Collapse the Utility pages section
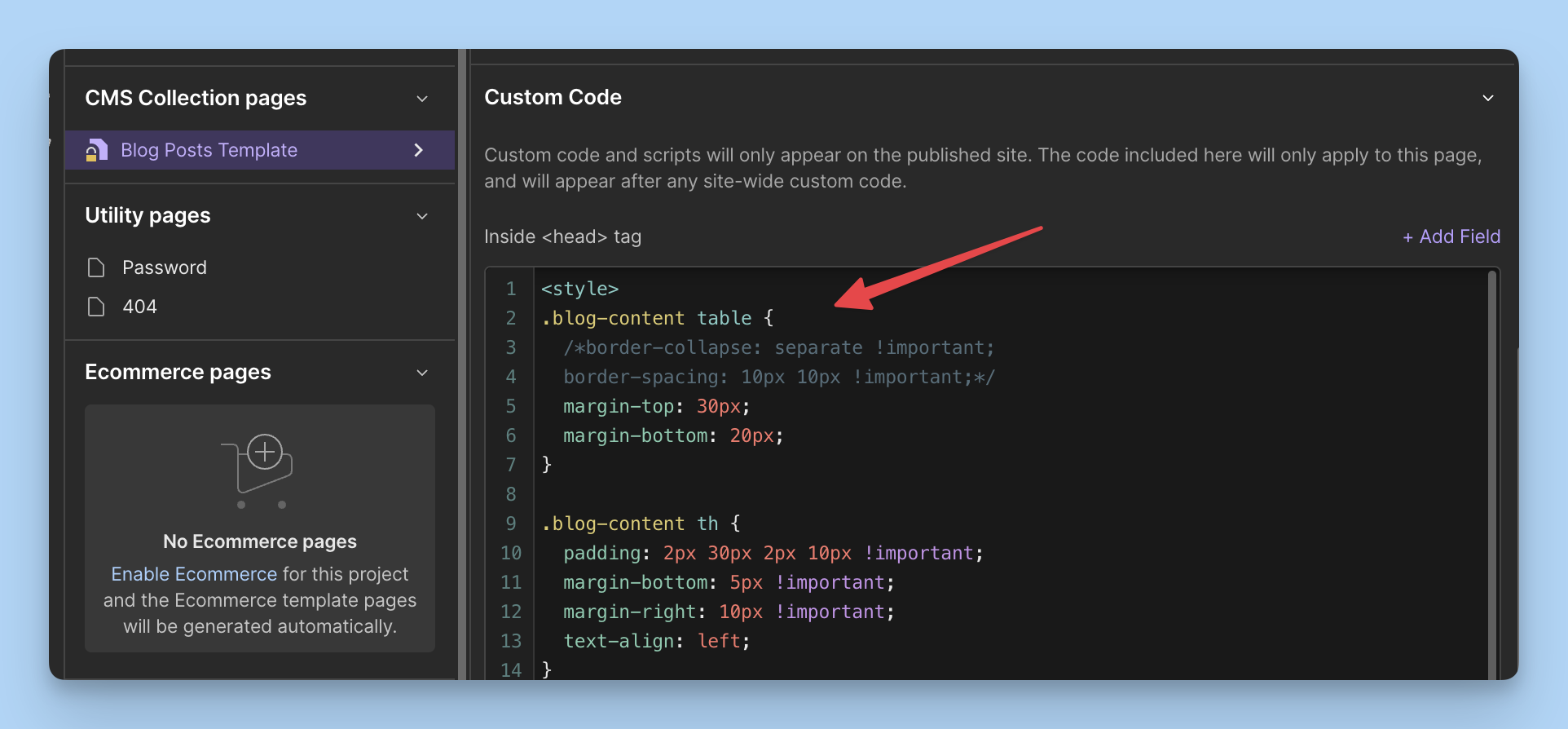1568x729 pixels. pyautogui.click(x=422, y=216)
